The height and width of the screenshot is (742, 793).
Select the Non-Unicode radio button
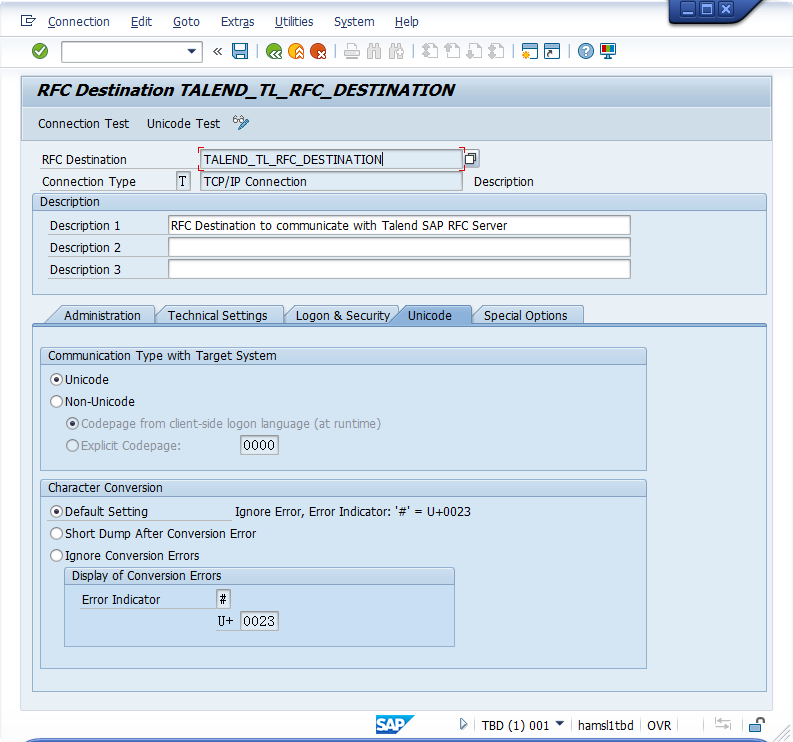[57, 402]
